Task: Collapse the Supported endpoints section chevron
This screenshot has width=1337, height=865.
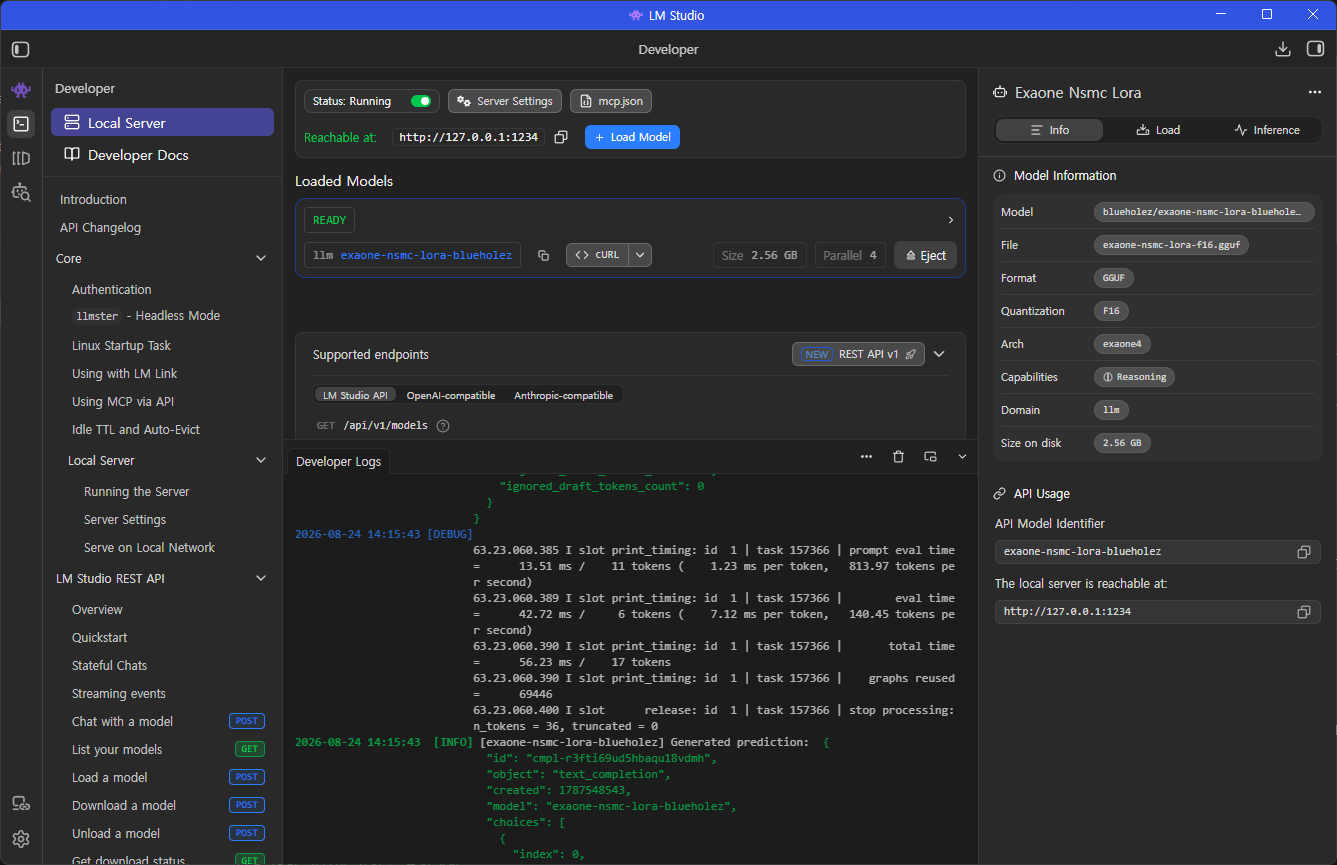Action: point(939,354)
